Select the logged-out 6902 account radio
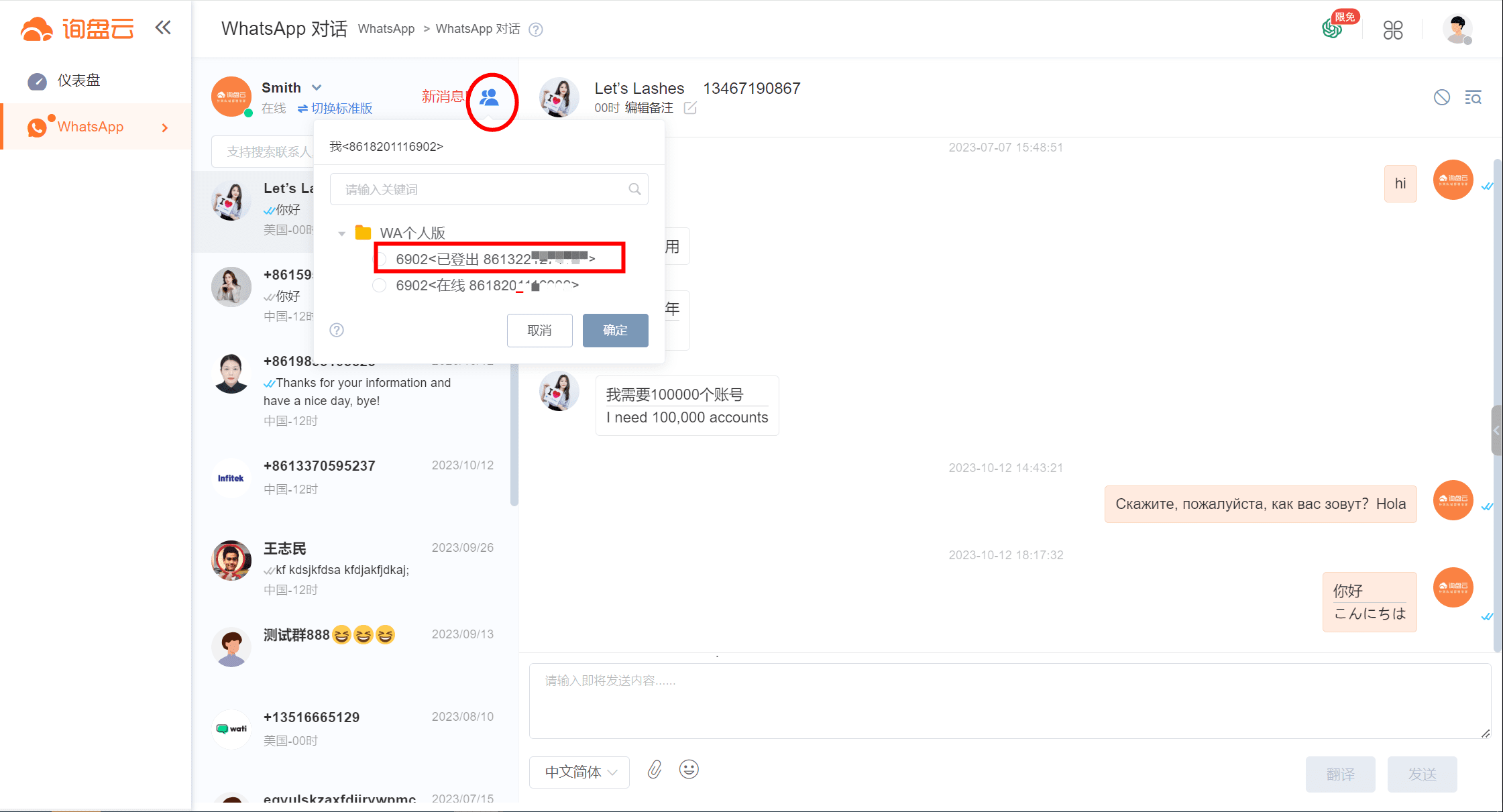Viewport: 1503px width, 812px height. point(380,259)
